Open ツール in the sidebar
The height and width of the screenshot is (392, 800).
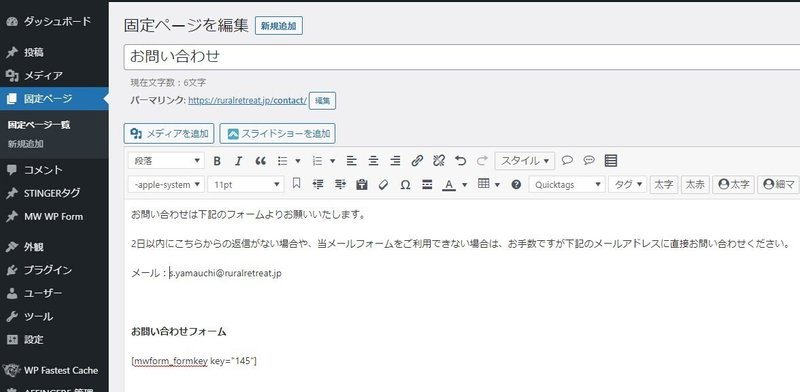[x=54, y=316]
